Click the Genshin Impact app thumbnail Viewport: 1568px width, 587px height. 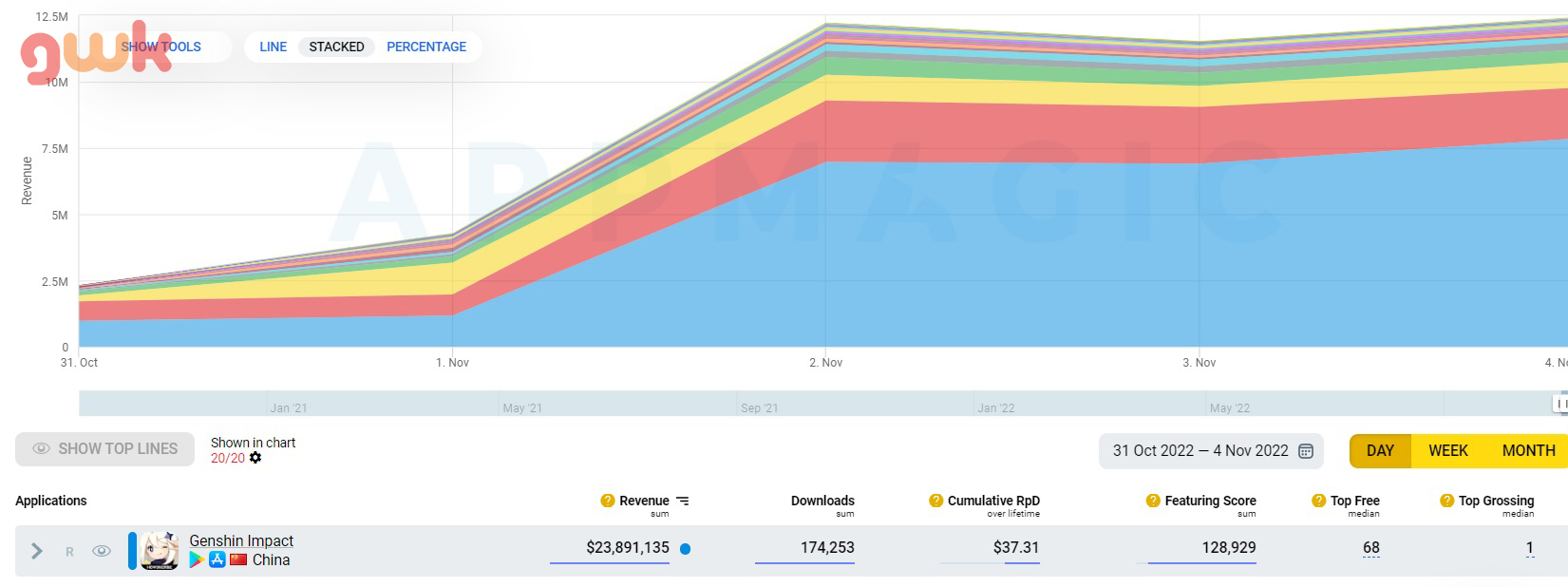[x=160, y=551]
